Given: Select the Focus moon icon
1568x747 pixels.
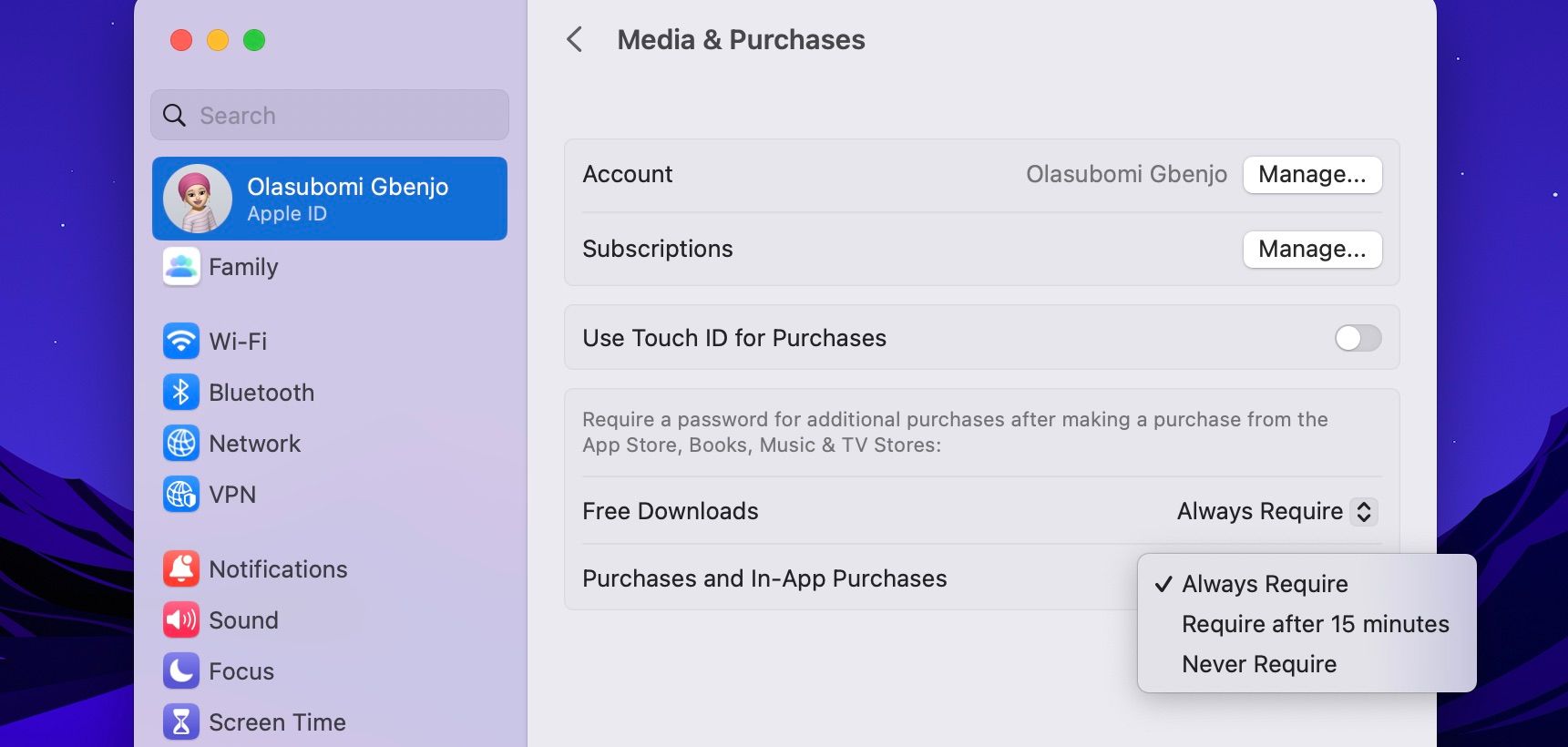Looking at the screenshot, I should (181, 671).
